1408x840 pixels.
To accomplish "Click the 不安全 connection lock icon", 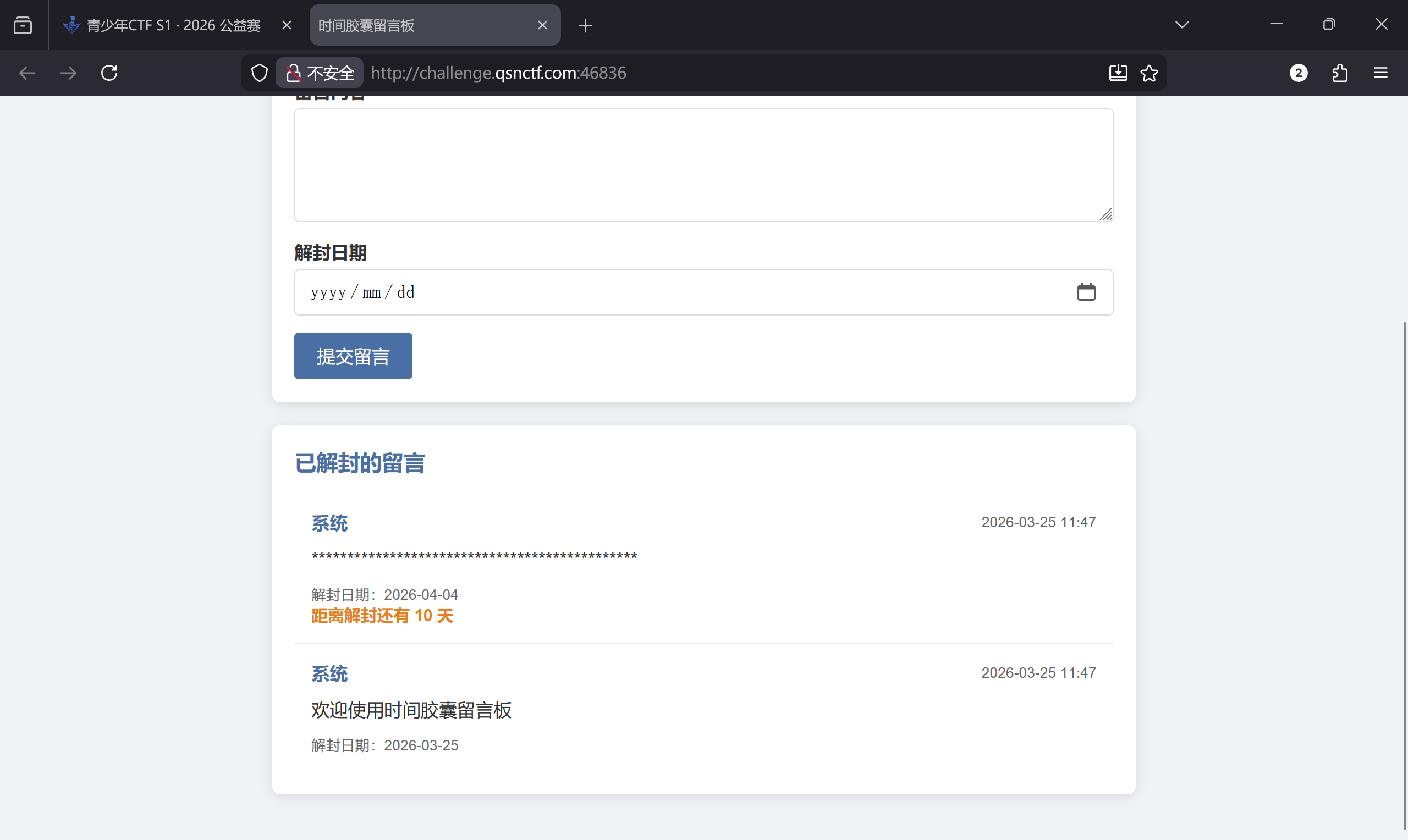I will click(293, 73).
